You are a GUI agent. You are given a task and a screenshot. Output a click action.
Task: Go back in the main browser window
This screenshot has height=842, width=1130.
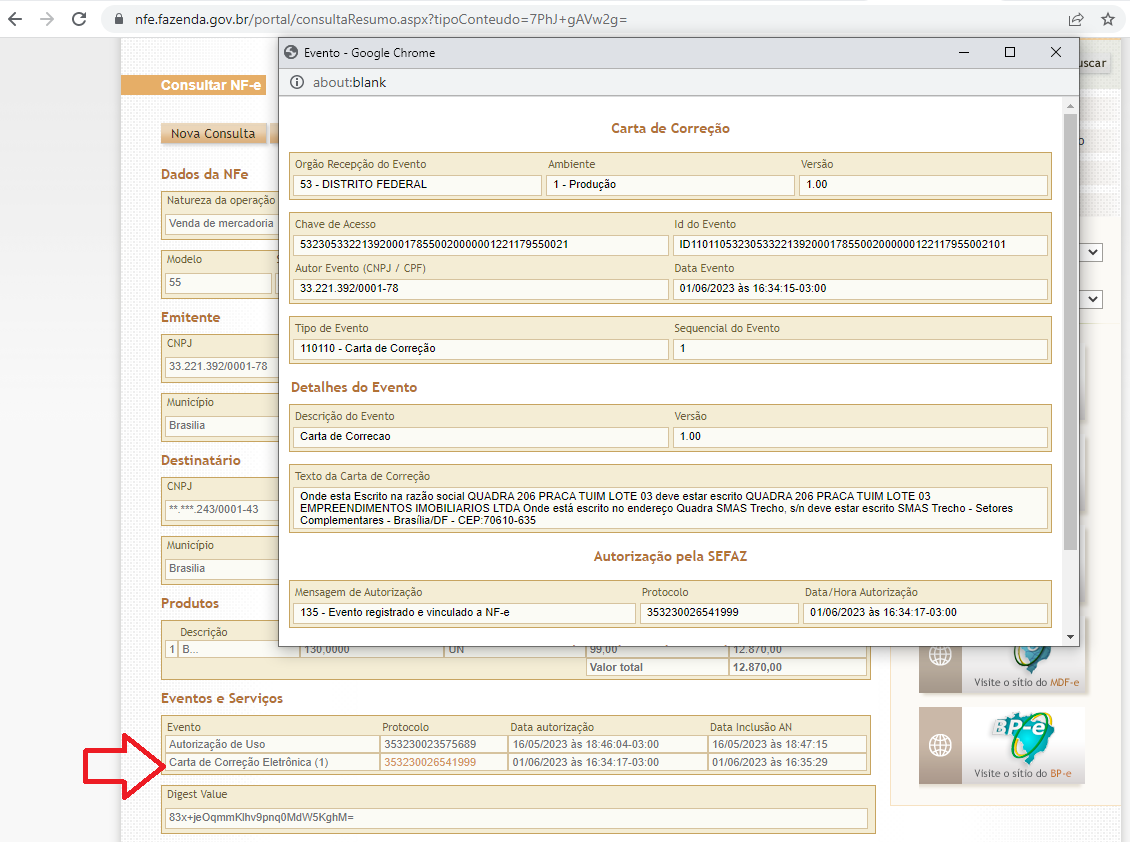coord(15,19)
